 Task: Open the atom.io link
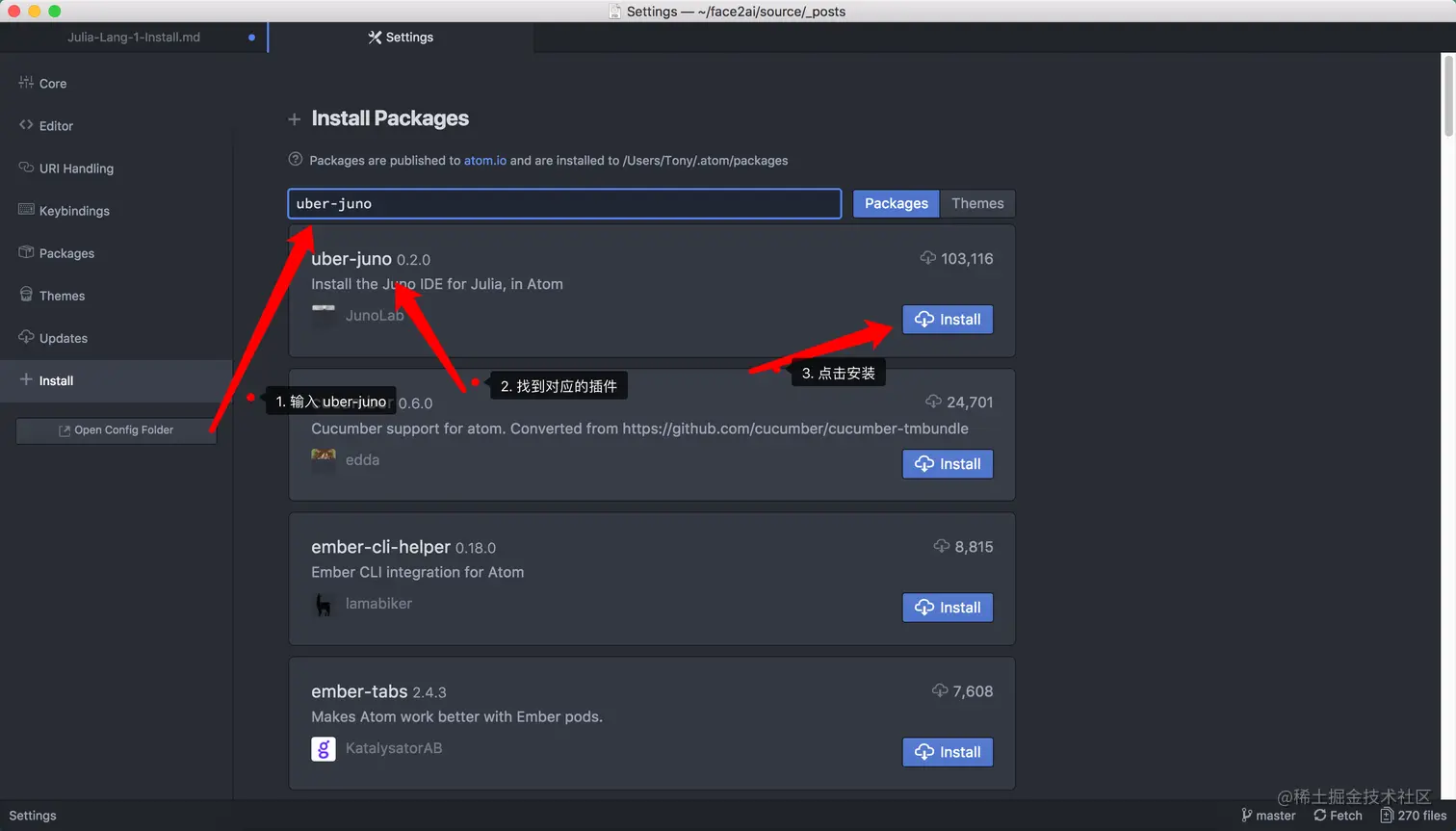point(485,161)
